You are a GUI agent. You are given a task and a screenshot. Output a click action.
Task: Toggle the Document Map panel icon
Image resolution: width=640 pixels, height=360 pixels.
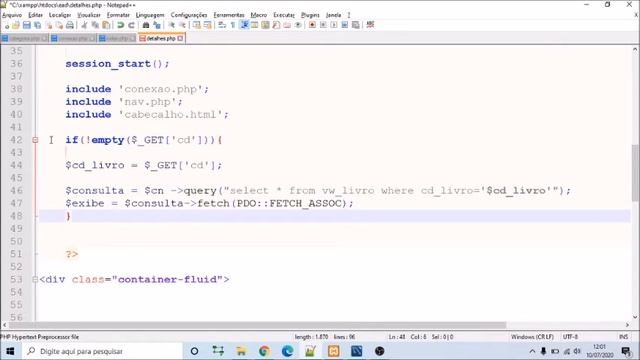point(265,25)
